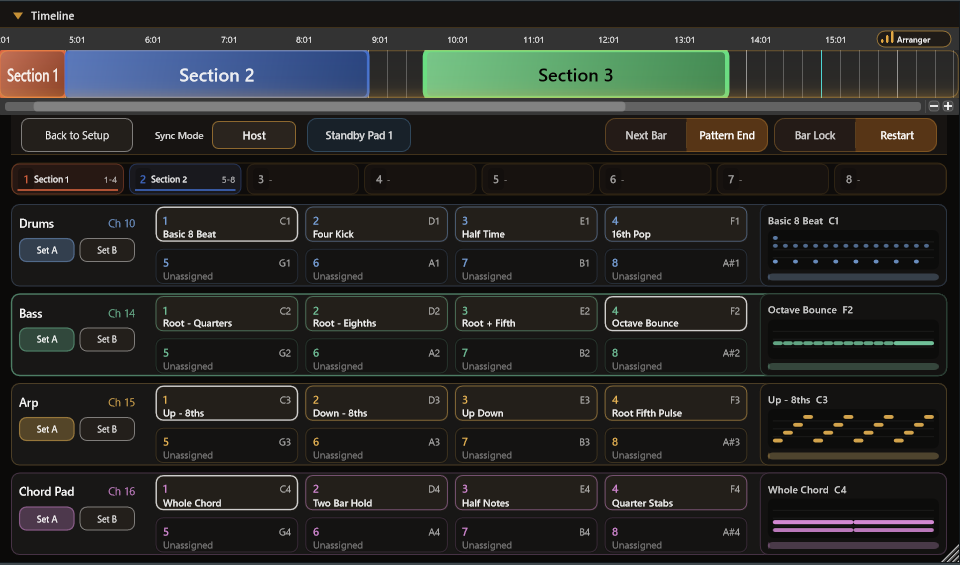Trigger Drums pad Half Time

(526, 224)
